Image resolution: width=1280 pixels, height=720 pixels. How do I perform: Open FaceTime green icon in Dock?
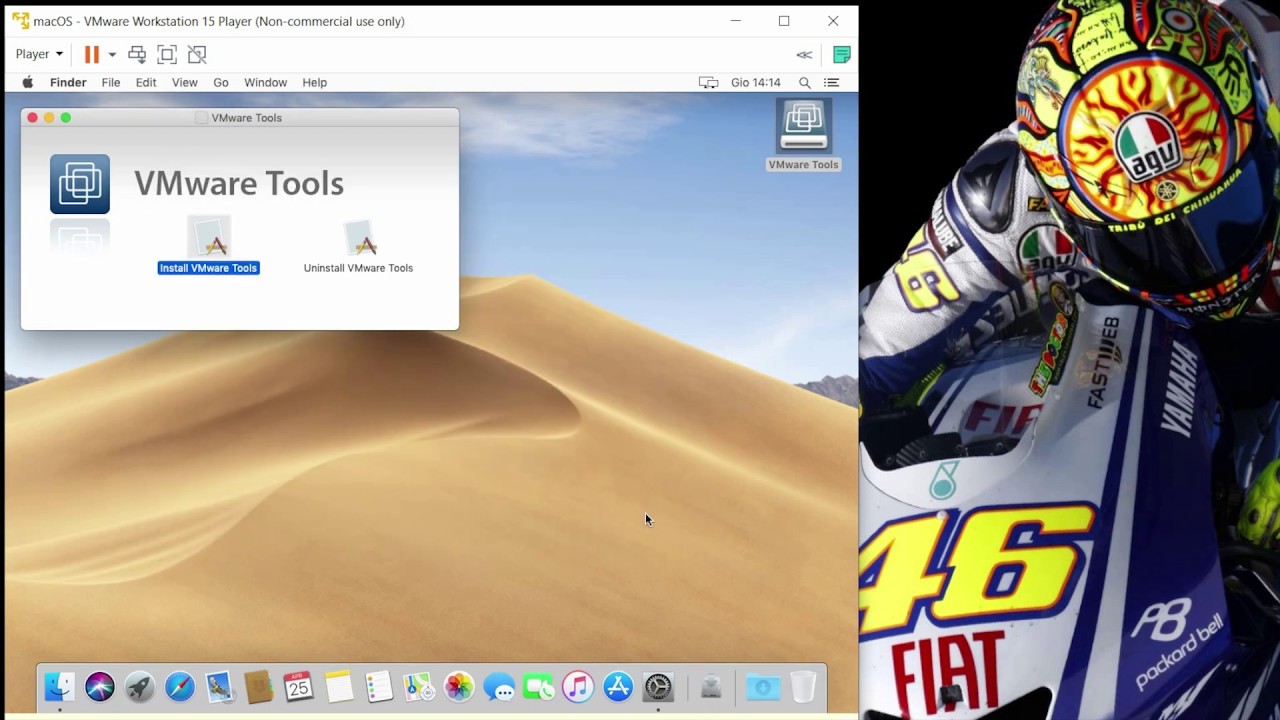coord(538,687)
